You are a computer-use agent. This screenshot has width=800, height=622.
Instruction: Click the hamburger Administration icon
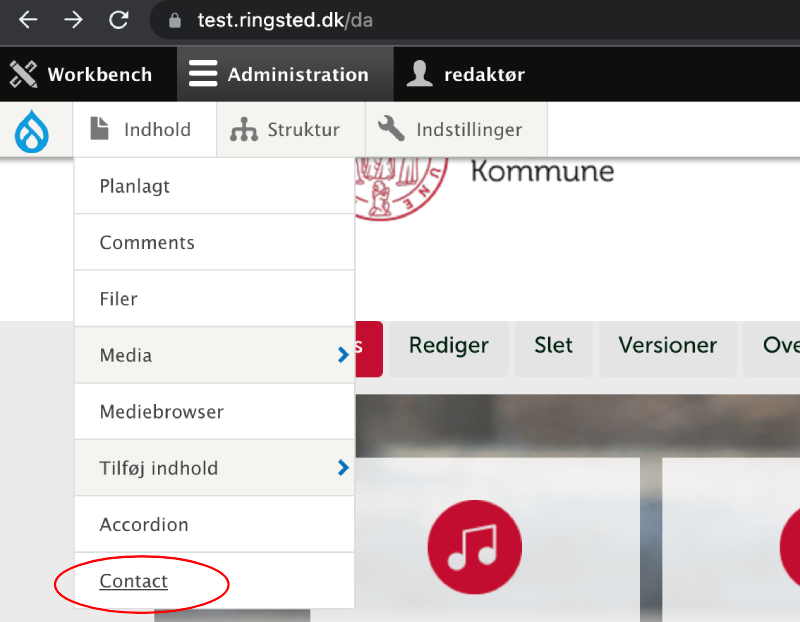[203, 74]
